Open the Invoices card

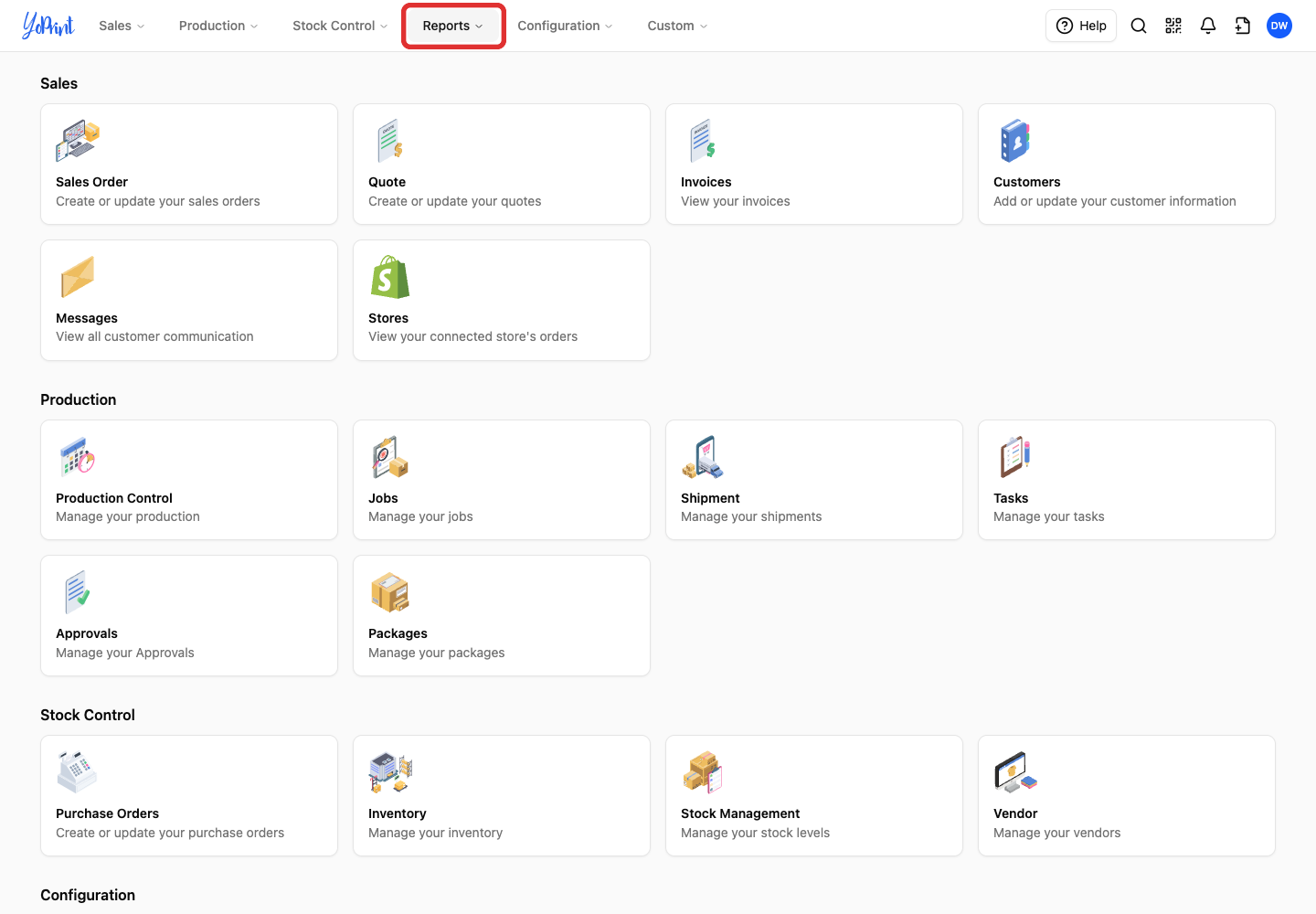814,165
